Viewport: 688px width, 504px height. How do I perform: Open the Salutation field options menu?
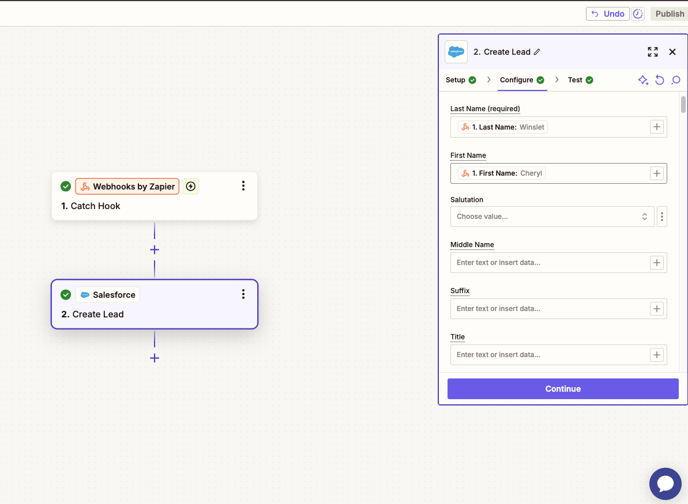(662, 216)
